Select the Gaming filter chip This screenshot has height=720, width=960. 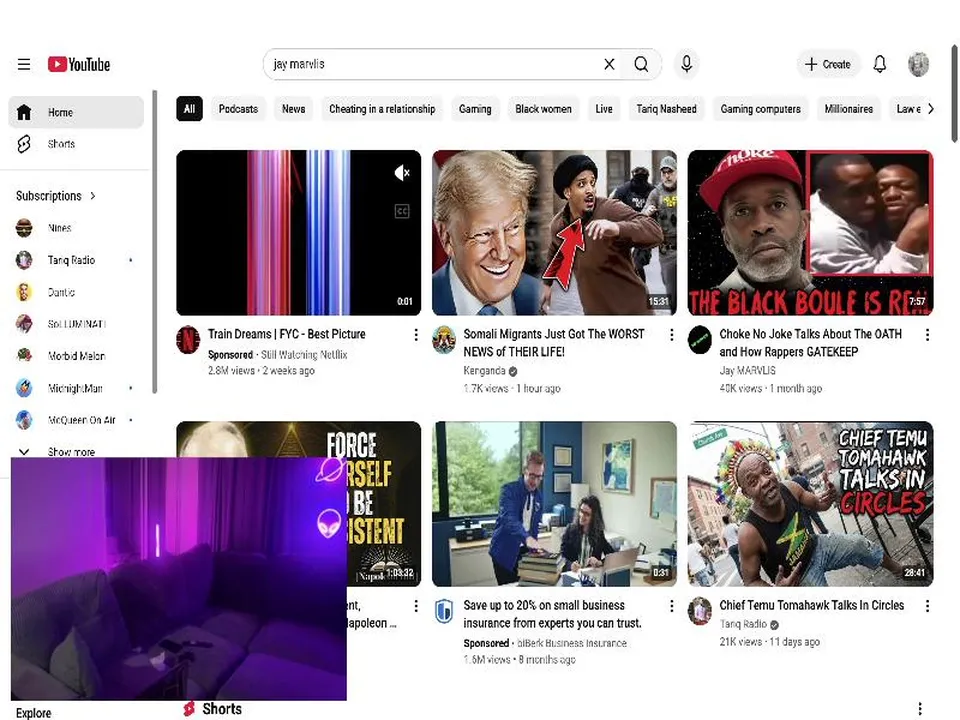[475, 109]
